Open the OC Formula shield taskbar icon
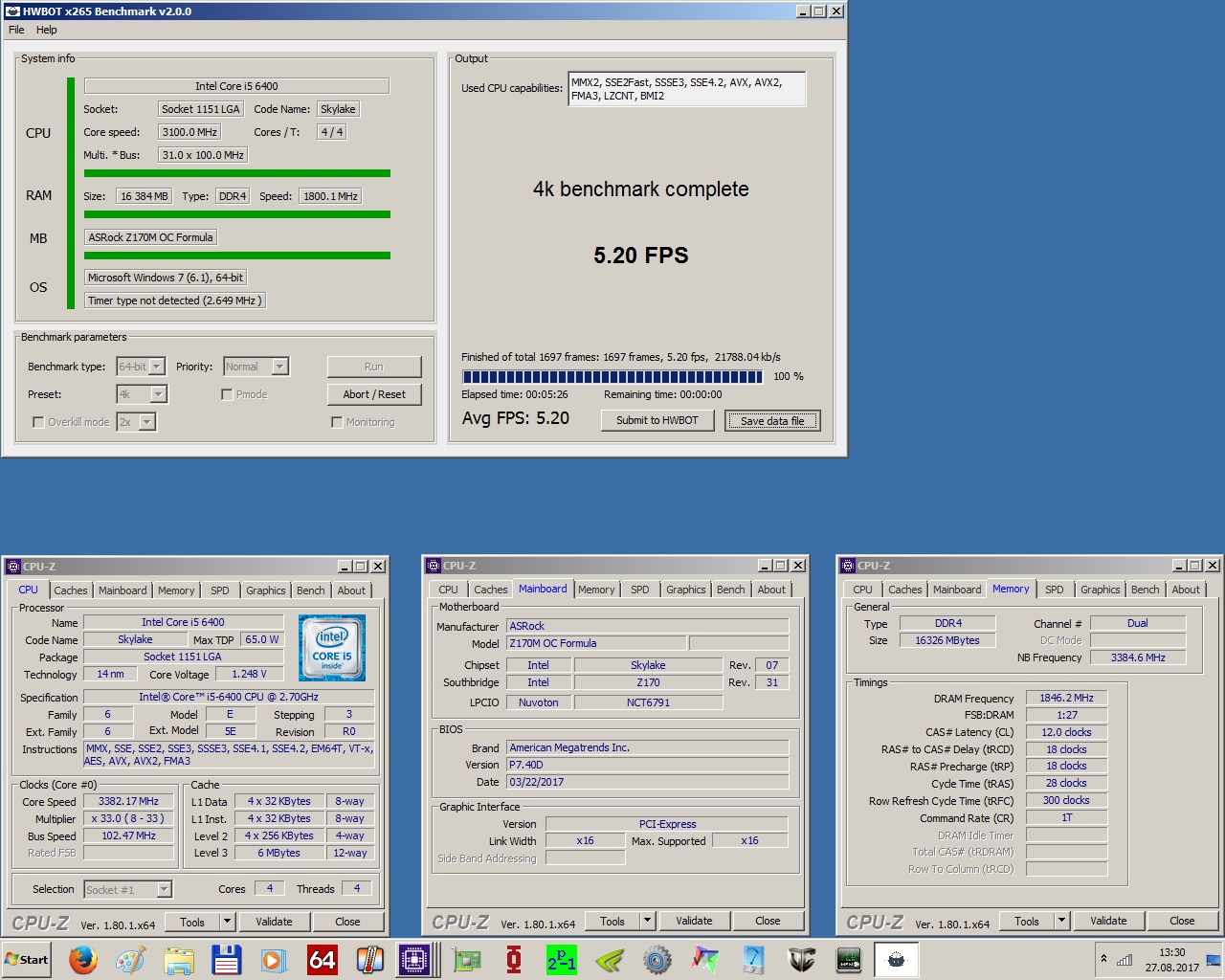The height and width of the screenshot is (980, 1225). 801,959
